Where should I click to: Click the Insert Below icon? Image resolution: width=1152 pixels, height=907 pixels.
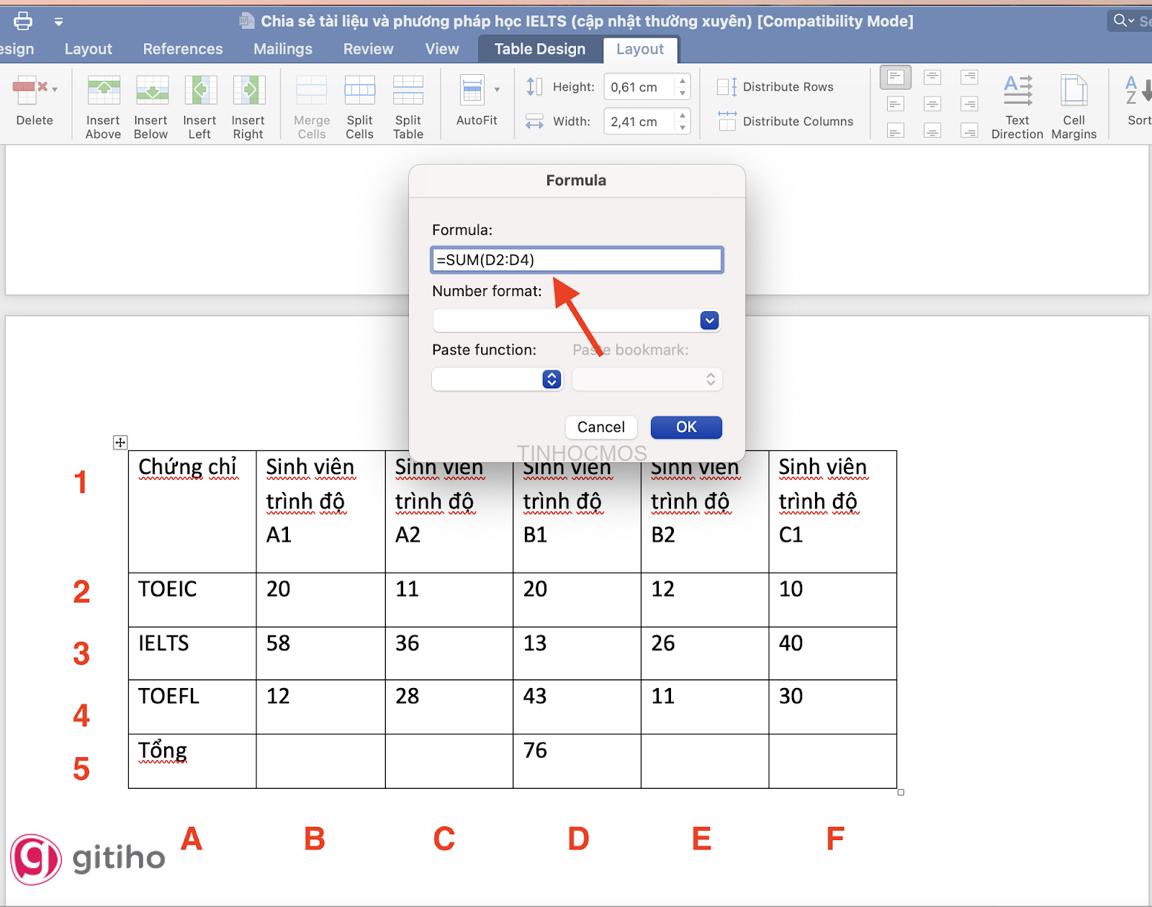tap(151, 92)
